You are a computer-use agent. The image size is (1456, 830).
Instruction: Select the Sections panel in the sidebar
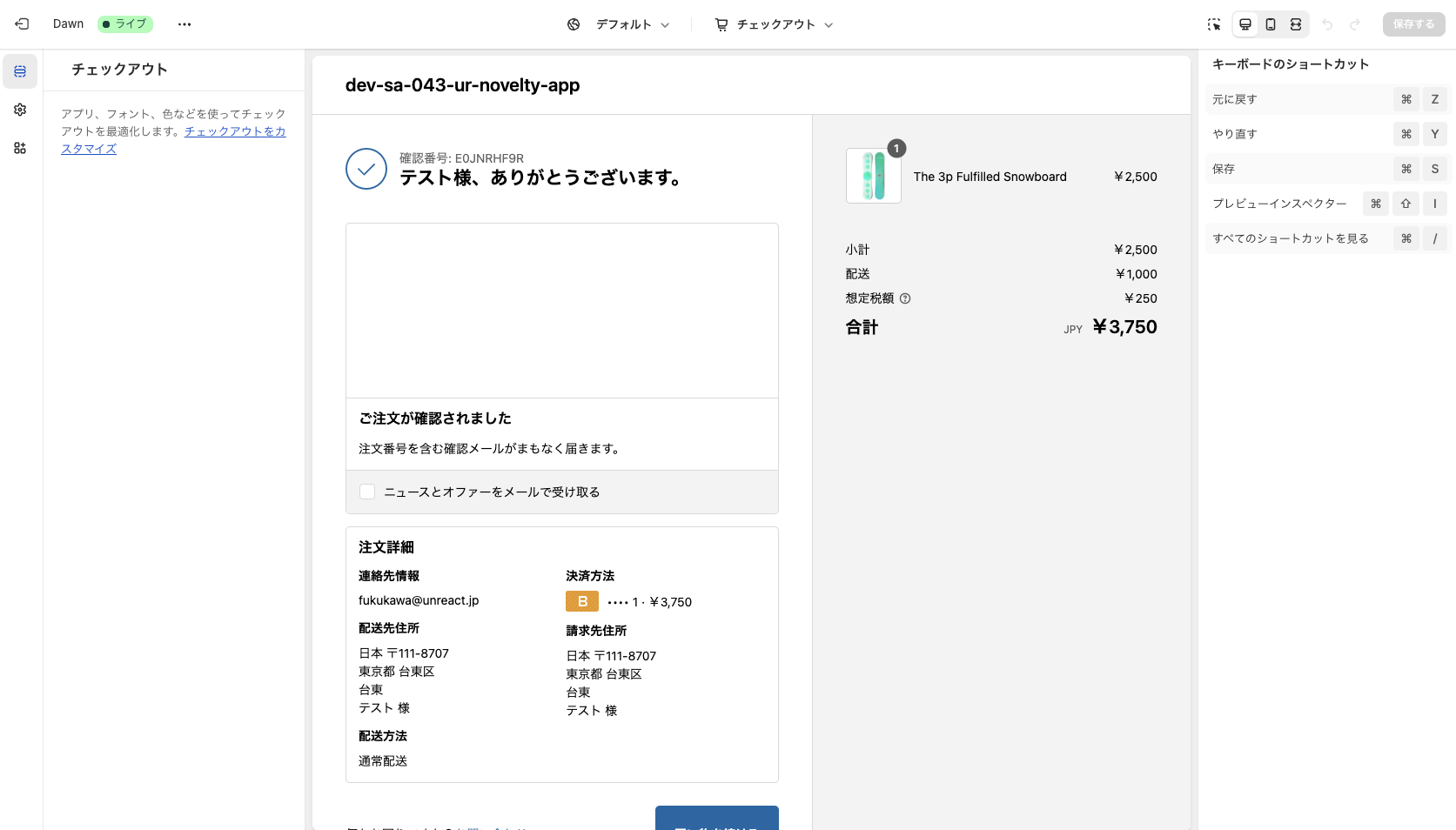pos(20,71)
